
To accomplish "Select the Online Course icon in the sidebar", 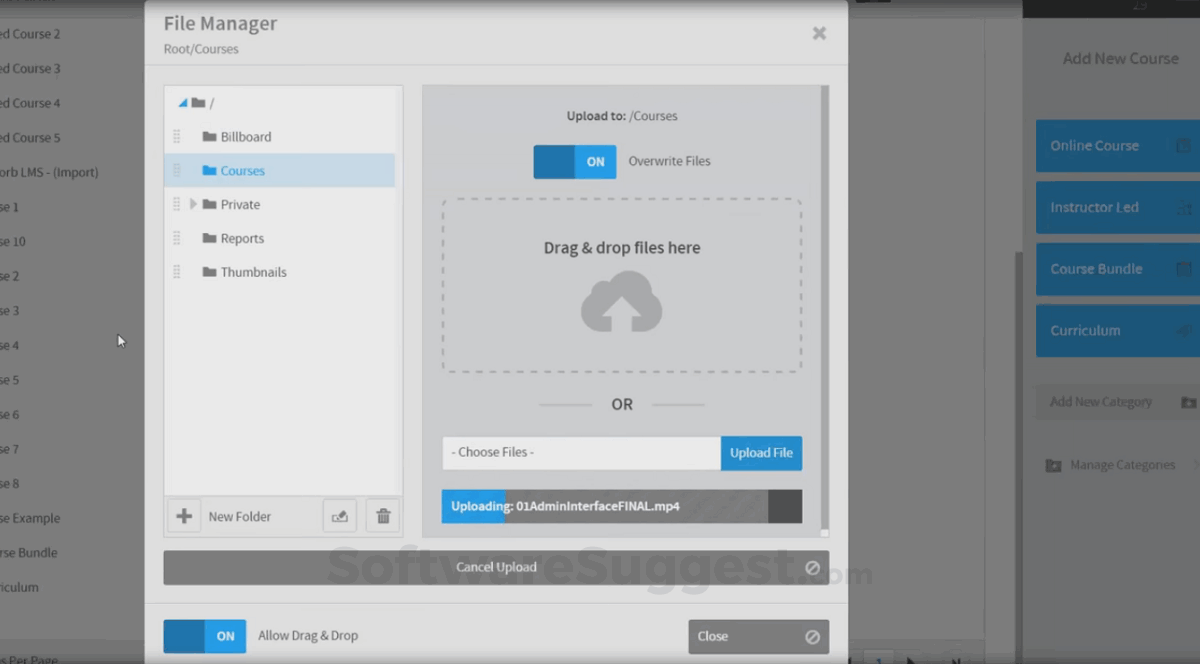I will [x=1184, y=145].
